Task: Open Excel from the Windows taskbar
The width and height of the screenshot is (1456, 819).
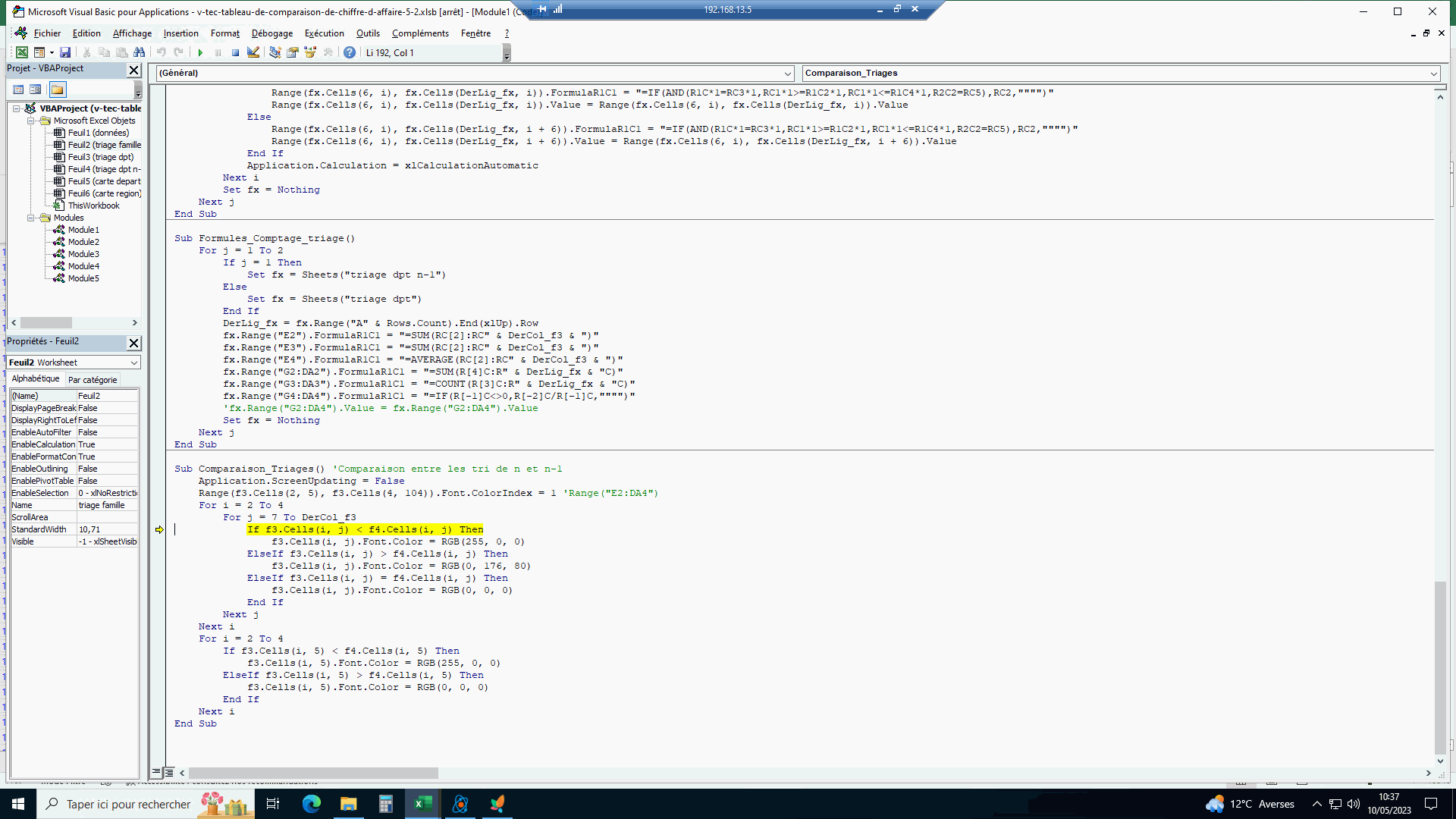Action: [x=422, y=804]
